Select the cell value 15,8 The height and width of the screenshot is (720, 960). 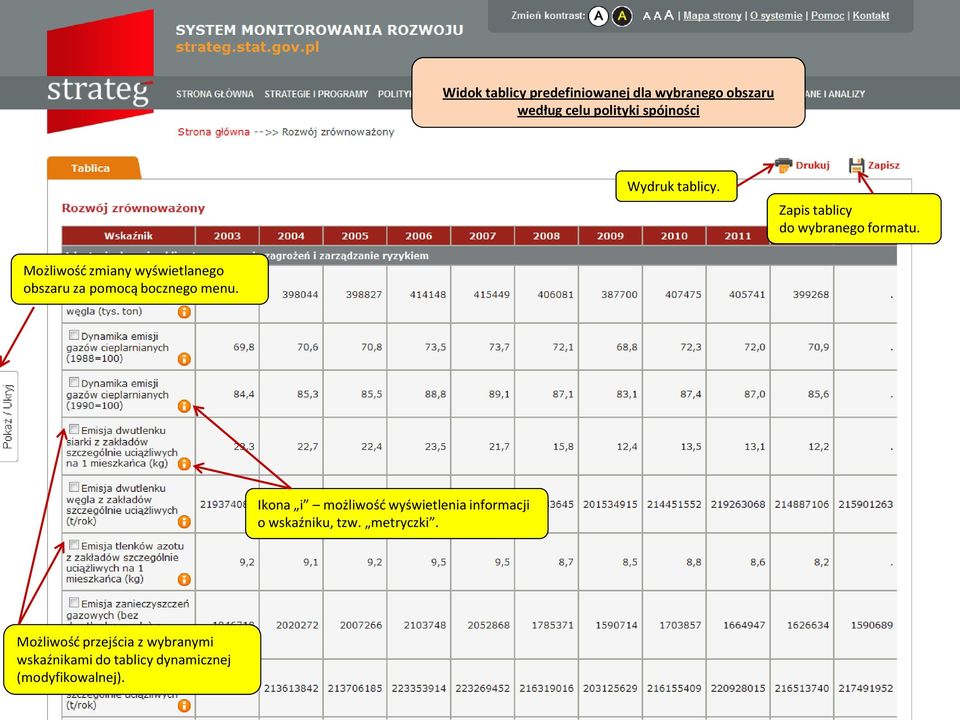pos(563,447)
